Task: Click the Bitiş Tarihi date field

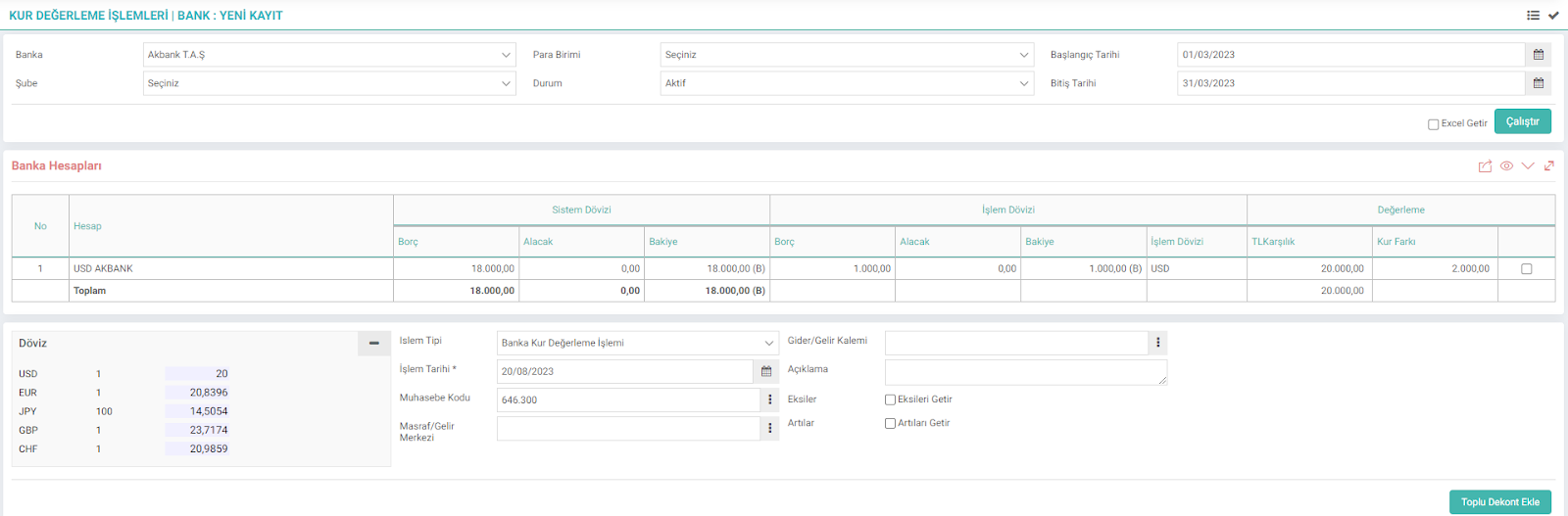Action: (1351, 83)
